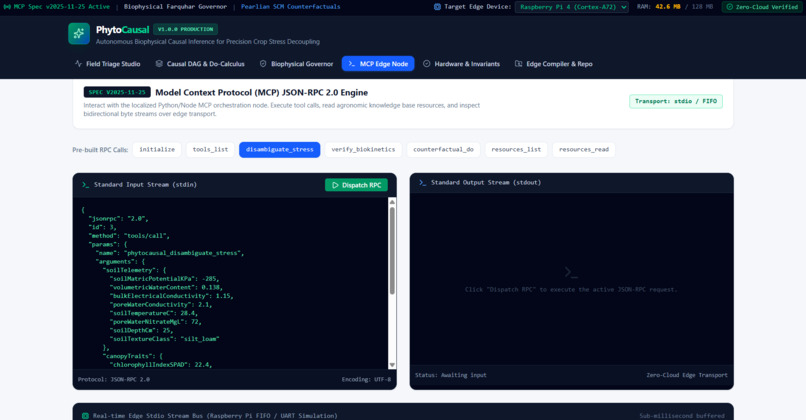Click the PhytoCausal sparkle logo icon
The image size is (806, 420).
click(79, 33)
